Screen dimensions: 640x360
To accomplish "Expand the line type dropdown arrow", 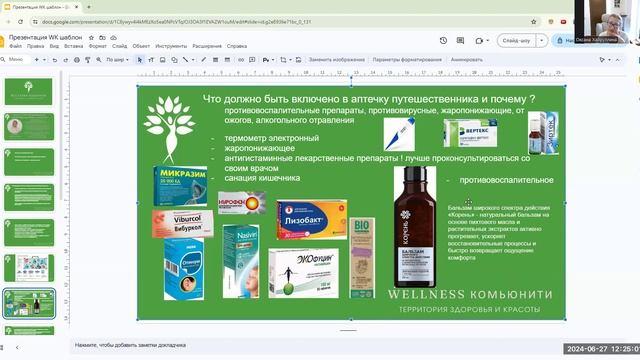I will (193, 60).
